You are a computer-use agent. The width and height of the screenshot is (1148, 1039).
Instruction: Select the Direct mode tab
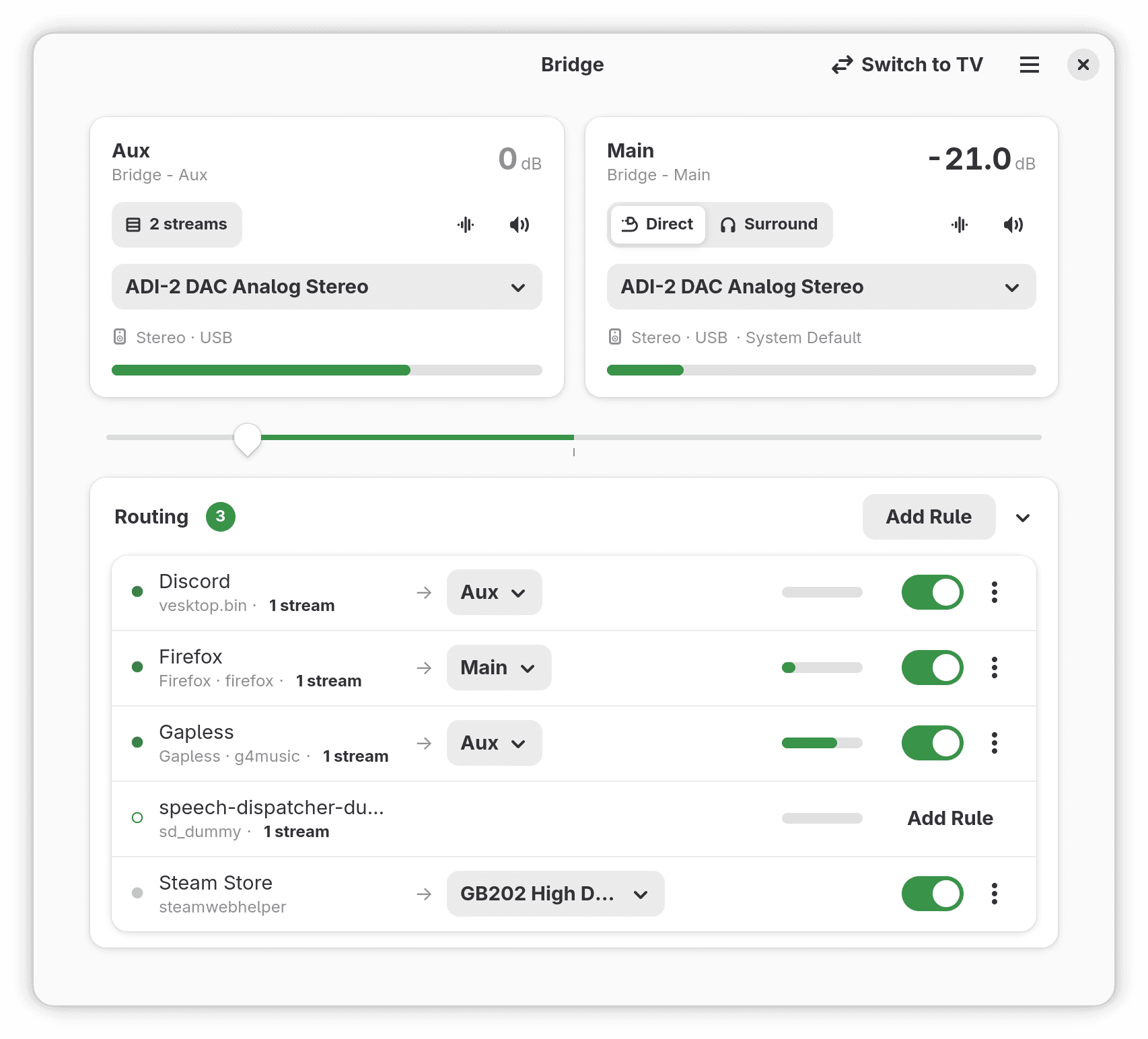(657, 225)
